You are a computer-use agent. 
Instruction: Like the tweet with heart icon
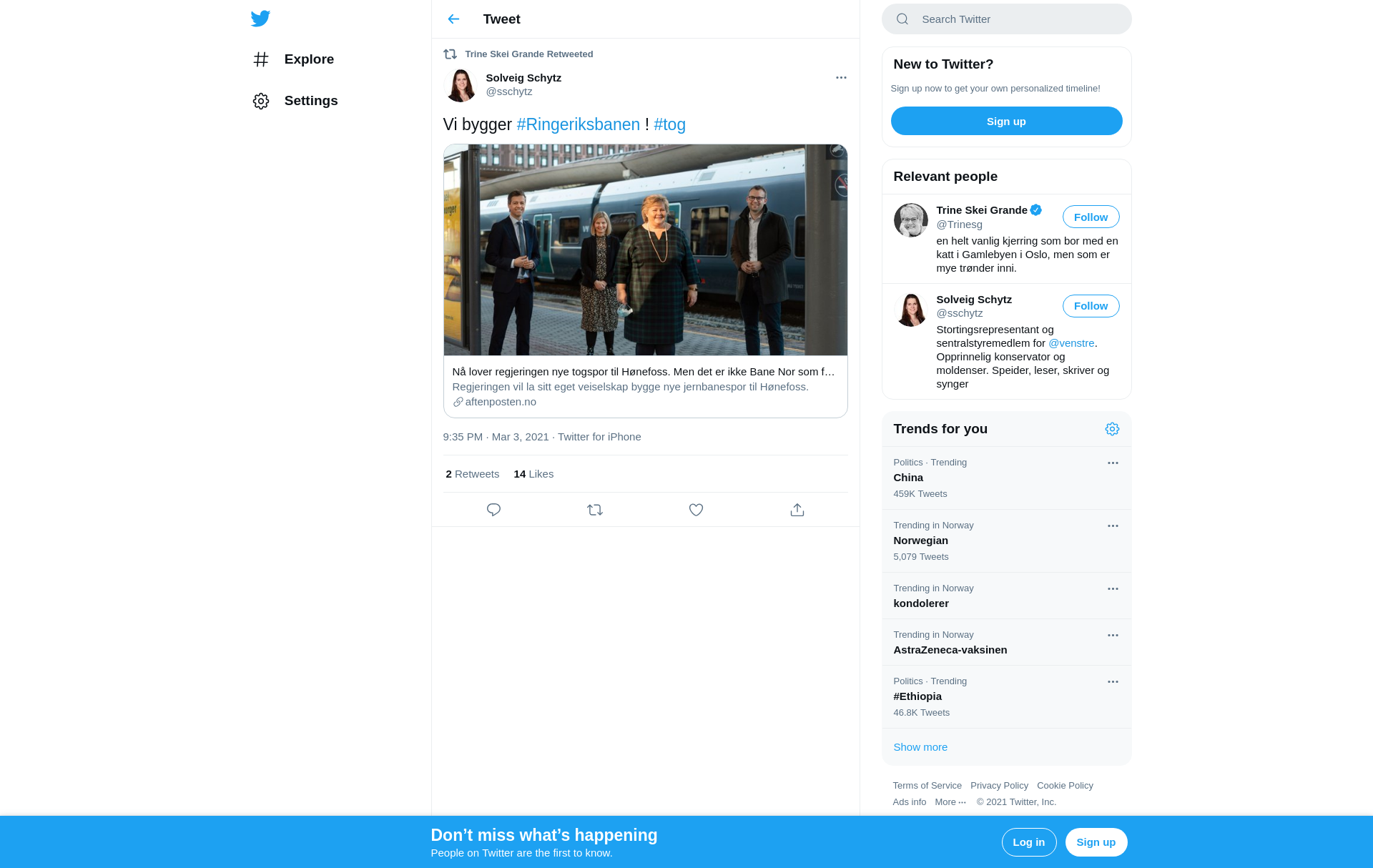(x=696, y=510)
